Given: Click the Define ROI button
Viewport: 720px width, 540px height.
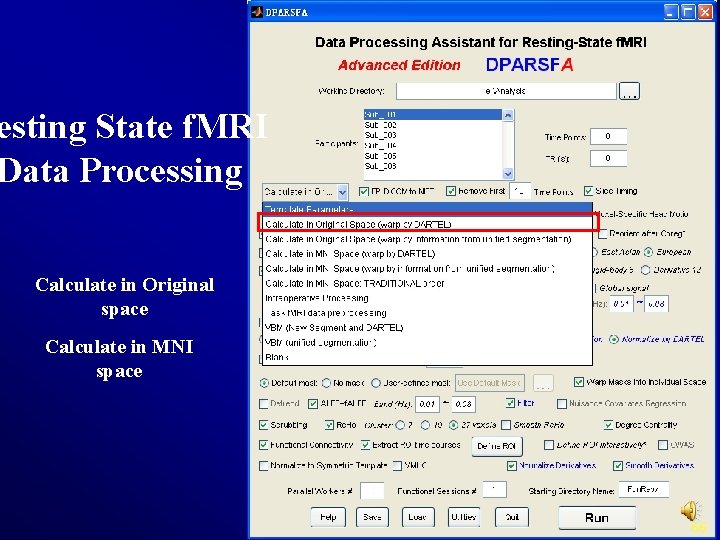Looking at the screenshot, I should 497,446.
